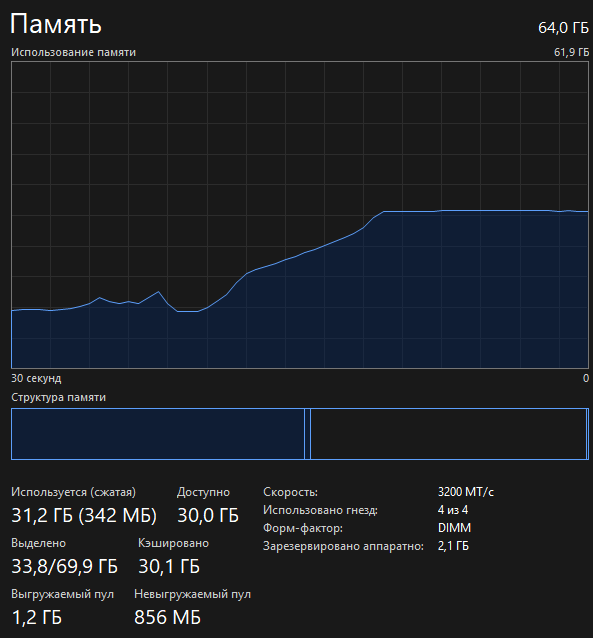The height and width of the screenshot is (638, 593).
Task: Click the "Выделено" label
Action: pyautogui.click(x=38, y=544)
